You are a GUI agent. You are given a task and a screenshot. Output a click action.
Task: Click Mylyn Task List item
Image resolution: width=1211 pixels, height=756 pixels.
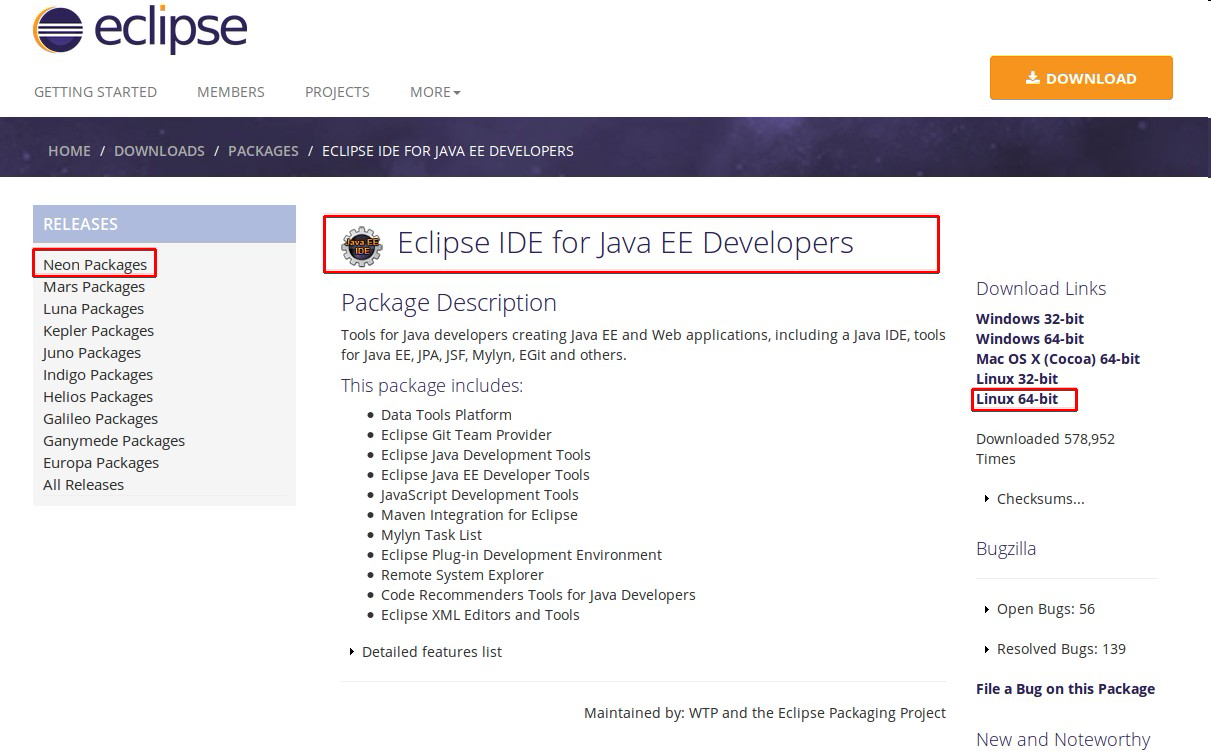432,535
